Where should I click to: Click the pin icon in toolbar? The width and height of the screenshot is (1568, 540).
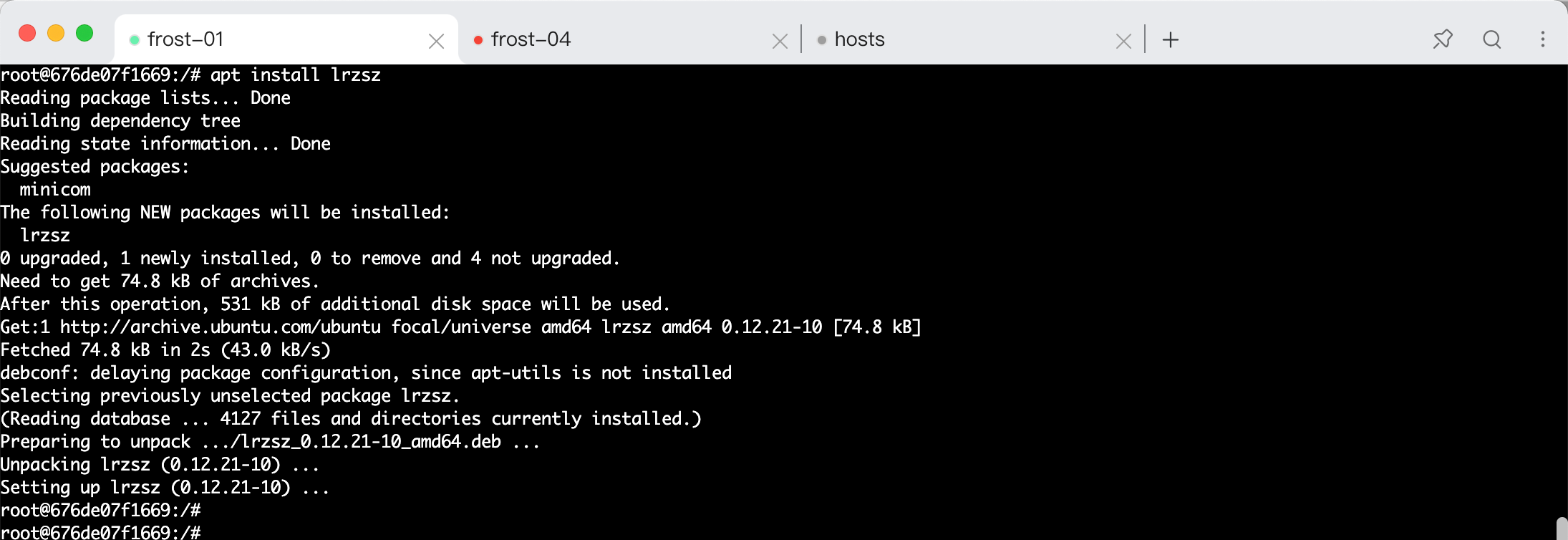[x=1443, y=39]
